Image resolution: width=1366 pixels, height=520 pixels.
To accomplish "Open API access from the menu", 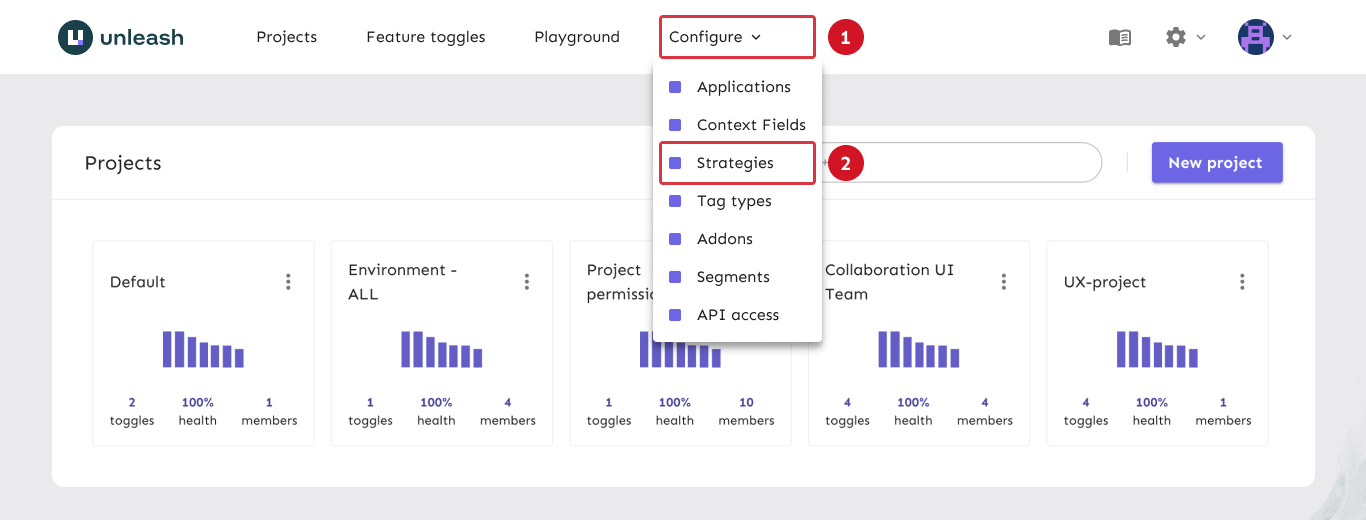I will (737, 315).
